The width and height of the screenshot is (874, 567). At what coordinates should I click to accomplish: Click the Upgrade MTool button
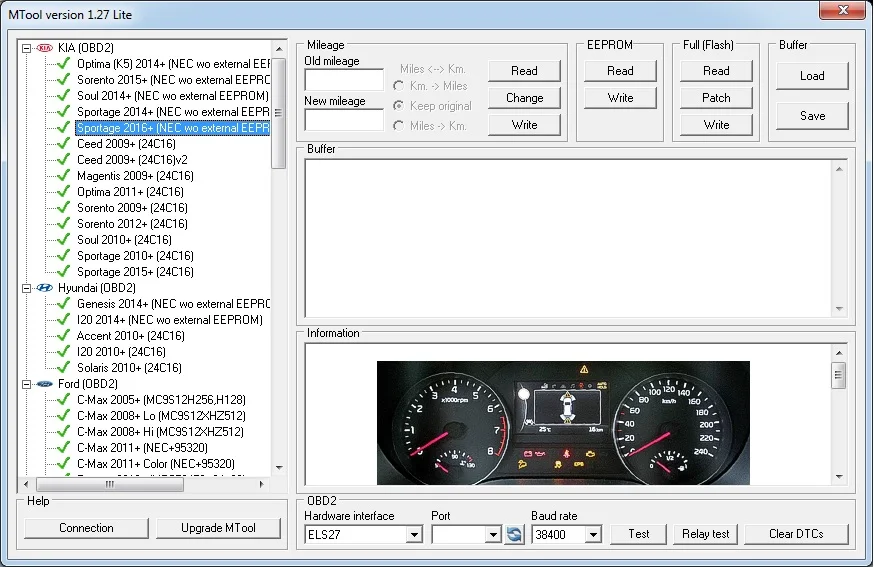[x=218, y=528]
